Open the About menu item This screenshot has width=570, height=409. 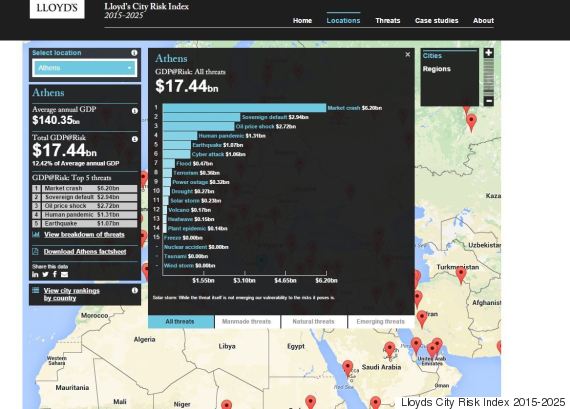click(483, 21)
